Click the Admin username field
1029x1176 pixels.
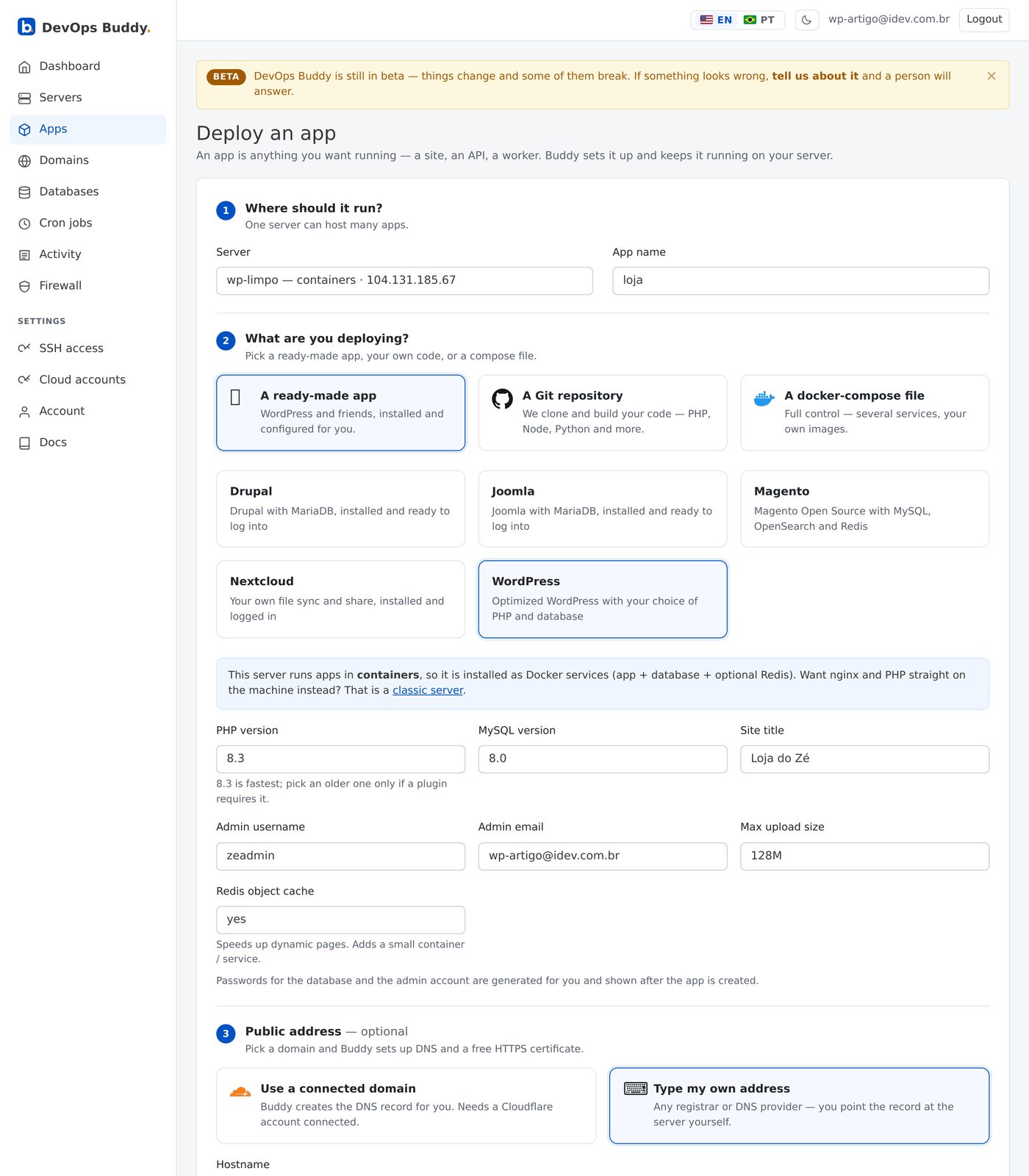pyautogui.click(x=341, y=856)
